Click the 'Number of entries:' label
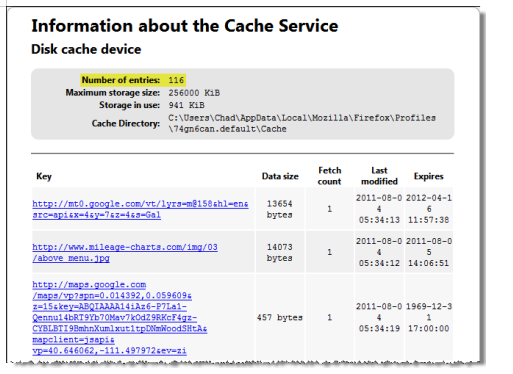Image resolution: width=513 pixels, height=374 pixels. coord(121,80)
